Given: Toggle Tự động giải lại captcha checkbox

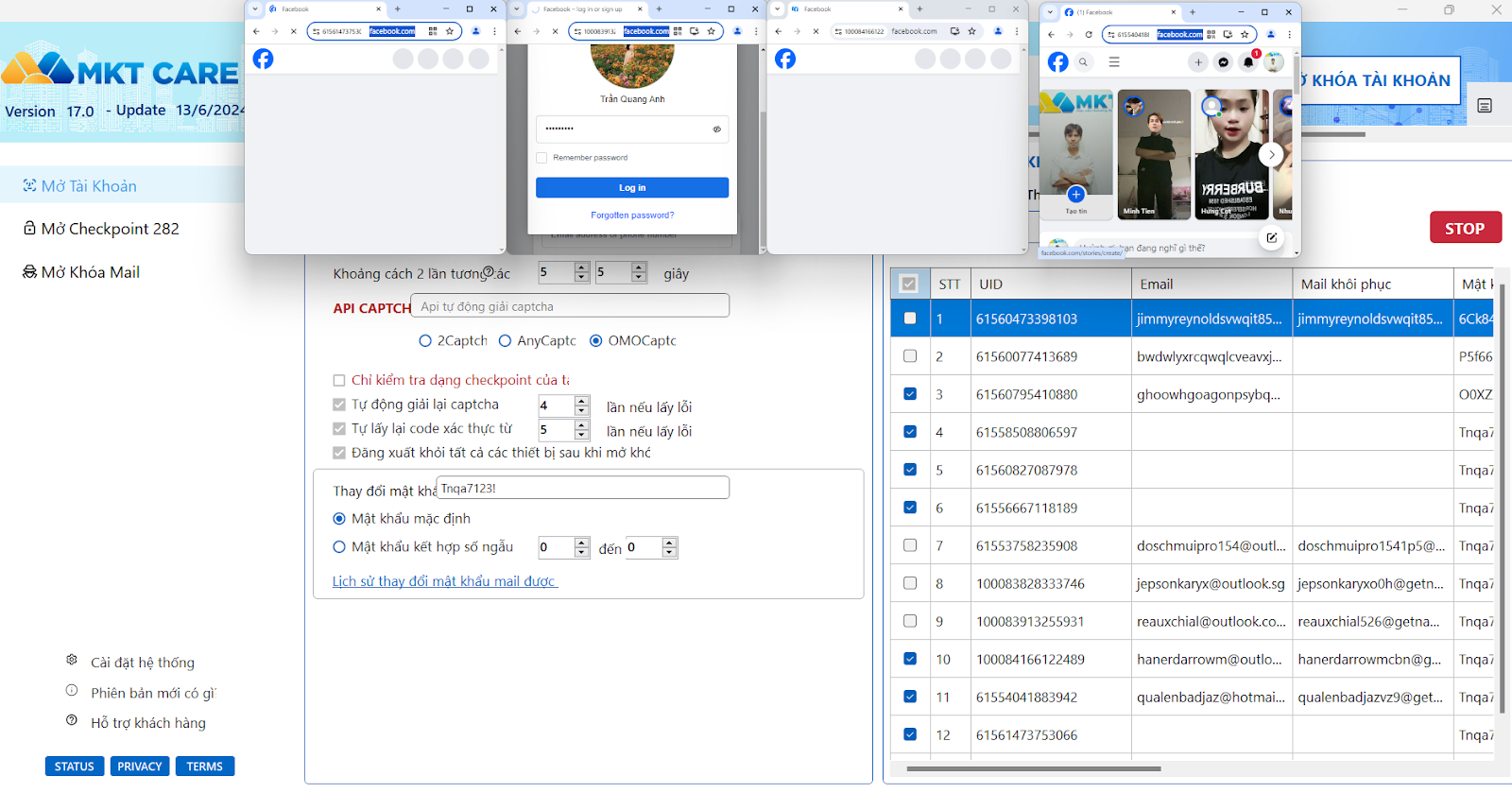Looking at the screenshot, I should click(339, 405).
